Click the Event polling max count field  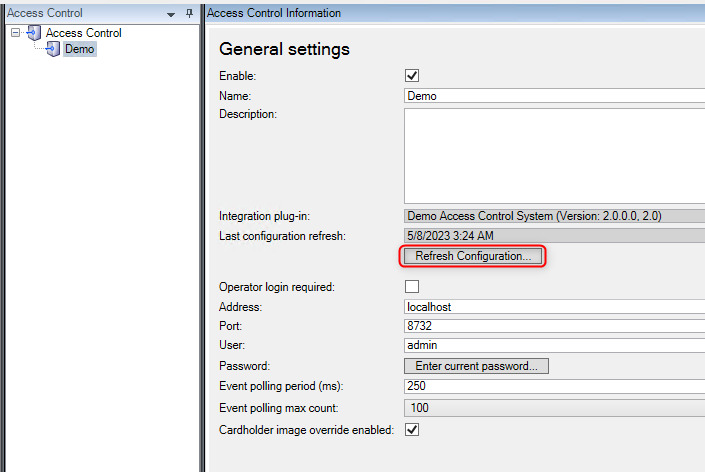coord(553,407)
